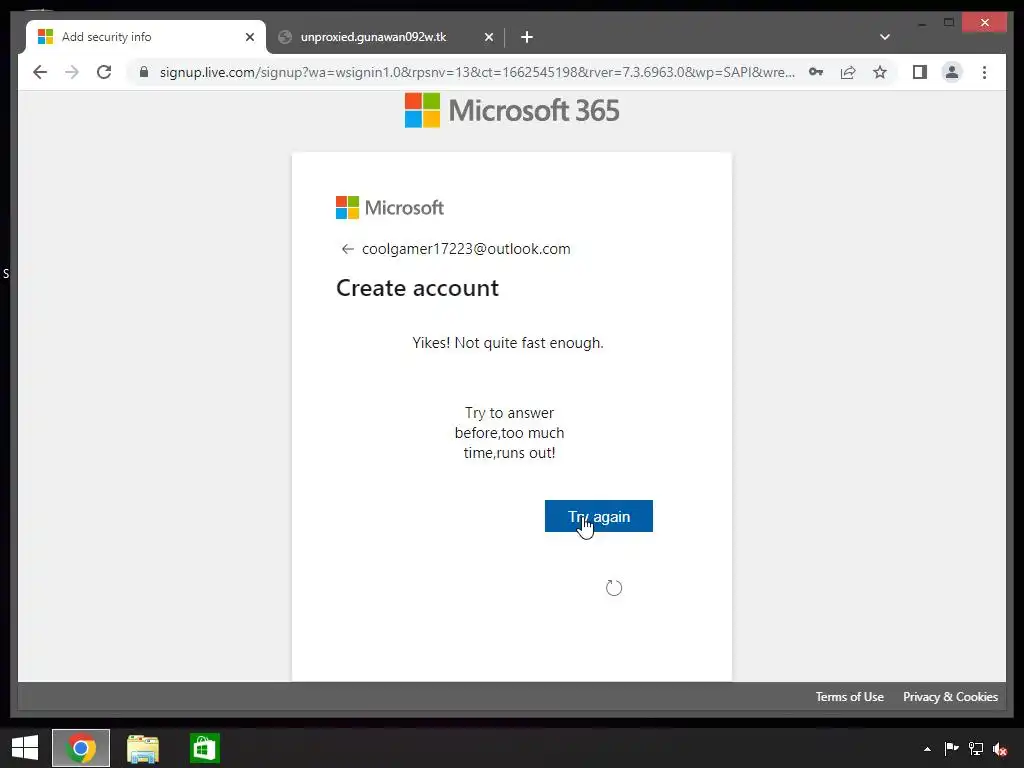Open the side panel icon

(920, 72)
